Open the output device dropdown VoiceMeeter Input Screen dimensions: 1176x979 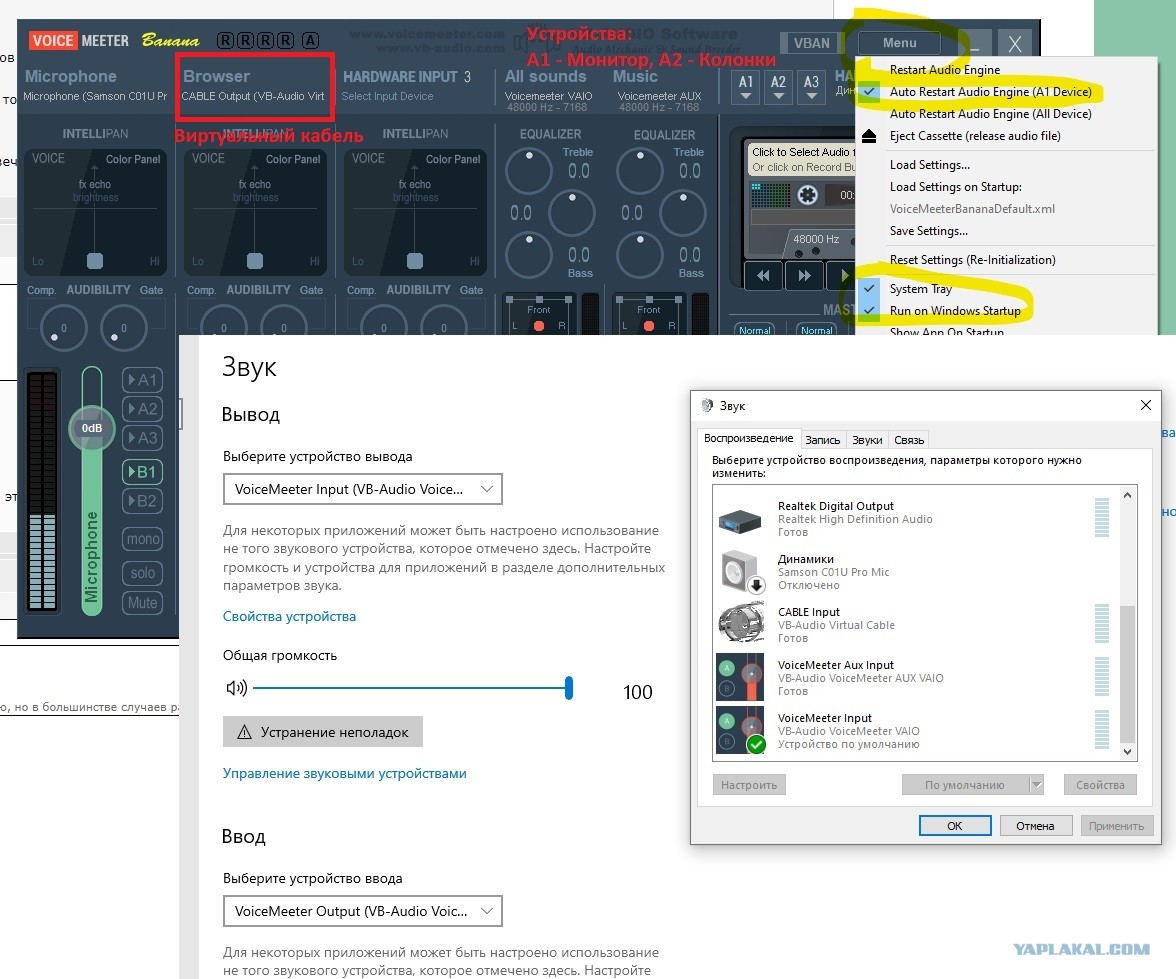362,489
